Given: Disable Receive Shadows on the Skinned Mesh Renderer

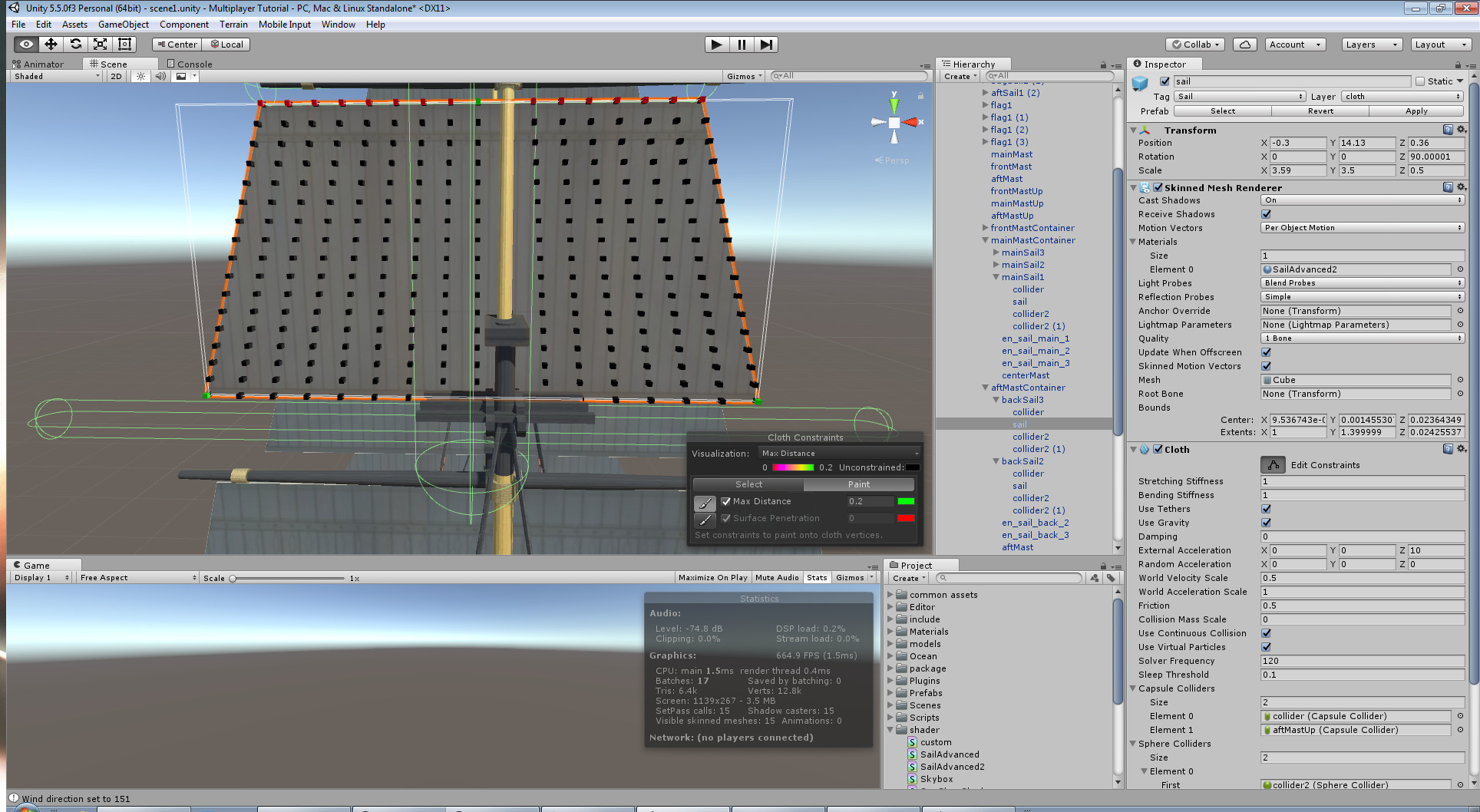Looking at the screenshot, I should 1265,214.
